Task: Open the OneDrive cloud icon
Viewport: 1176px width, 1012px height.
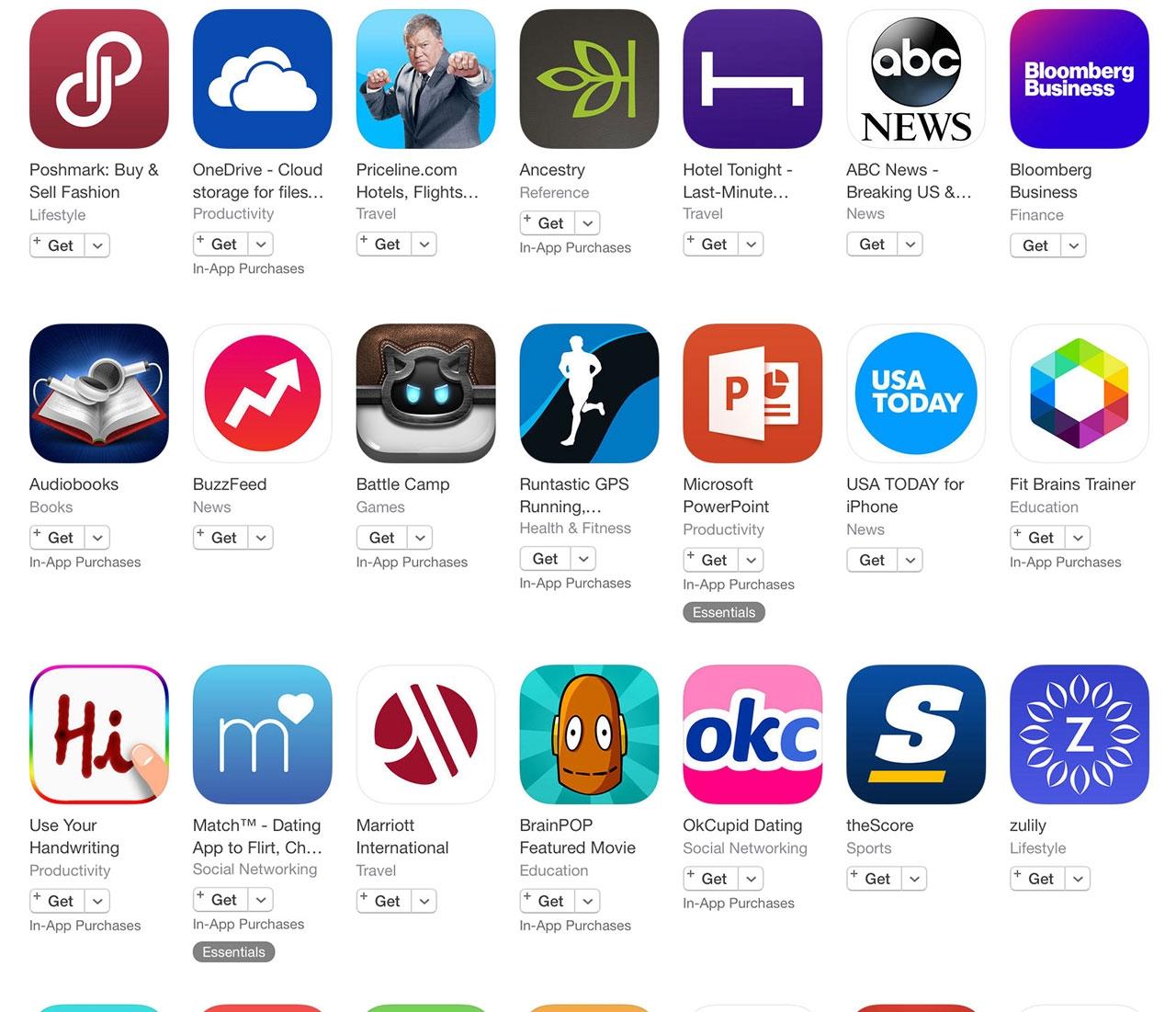Action: [x=263, y=79]
